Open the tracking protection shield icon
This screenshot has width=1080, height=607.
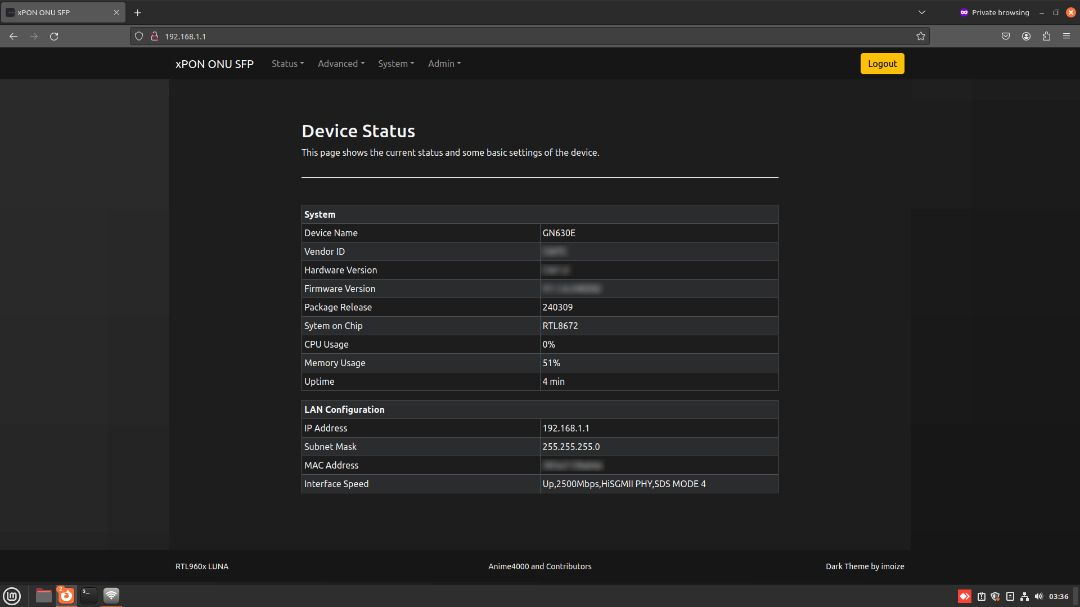point(139,36)
